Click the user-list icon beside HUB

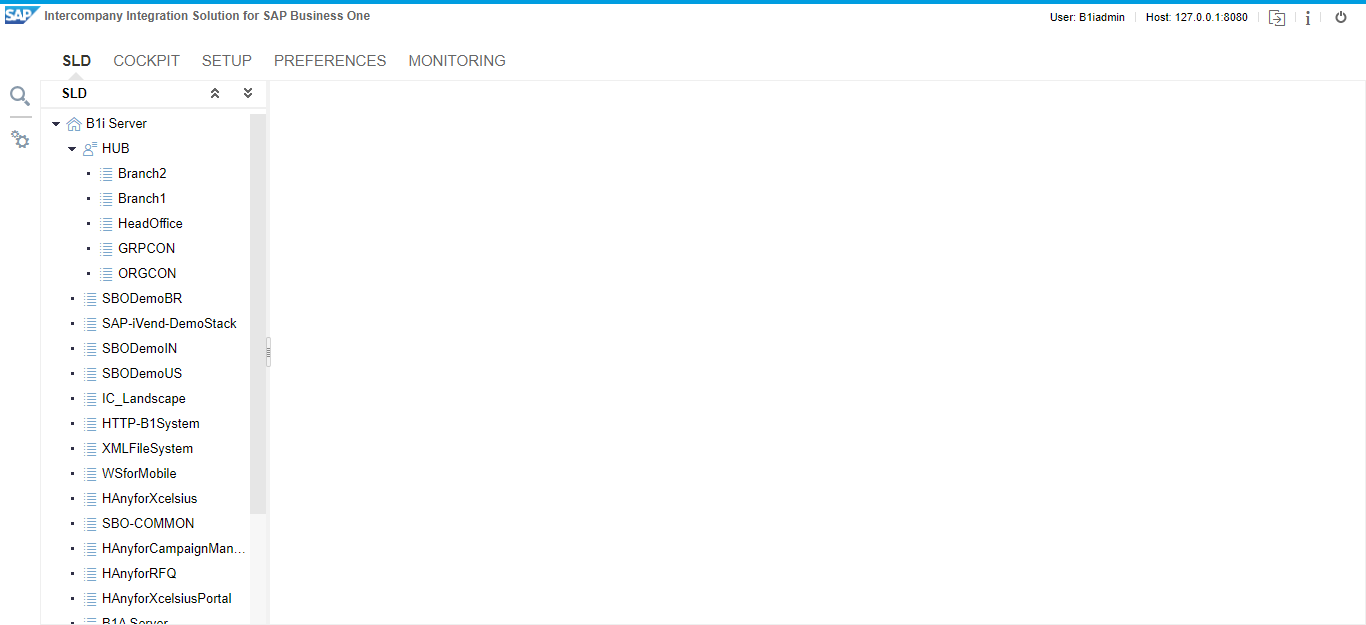(x=90, y=149)
